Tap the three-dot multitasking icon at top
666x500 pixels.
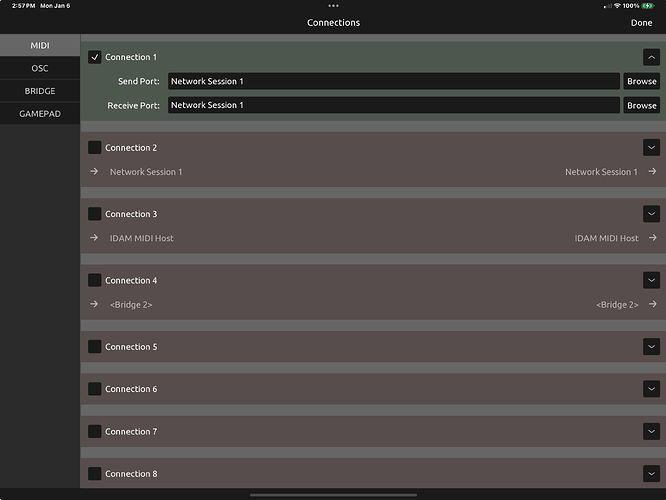[x=333, y=6]
